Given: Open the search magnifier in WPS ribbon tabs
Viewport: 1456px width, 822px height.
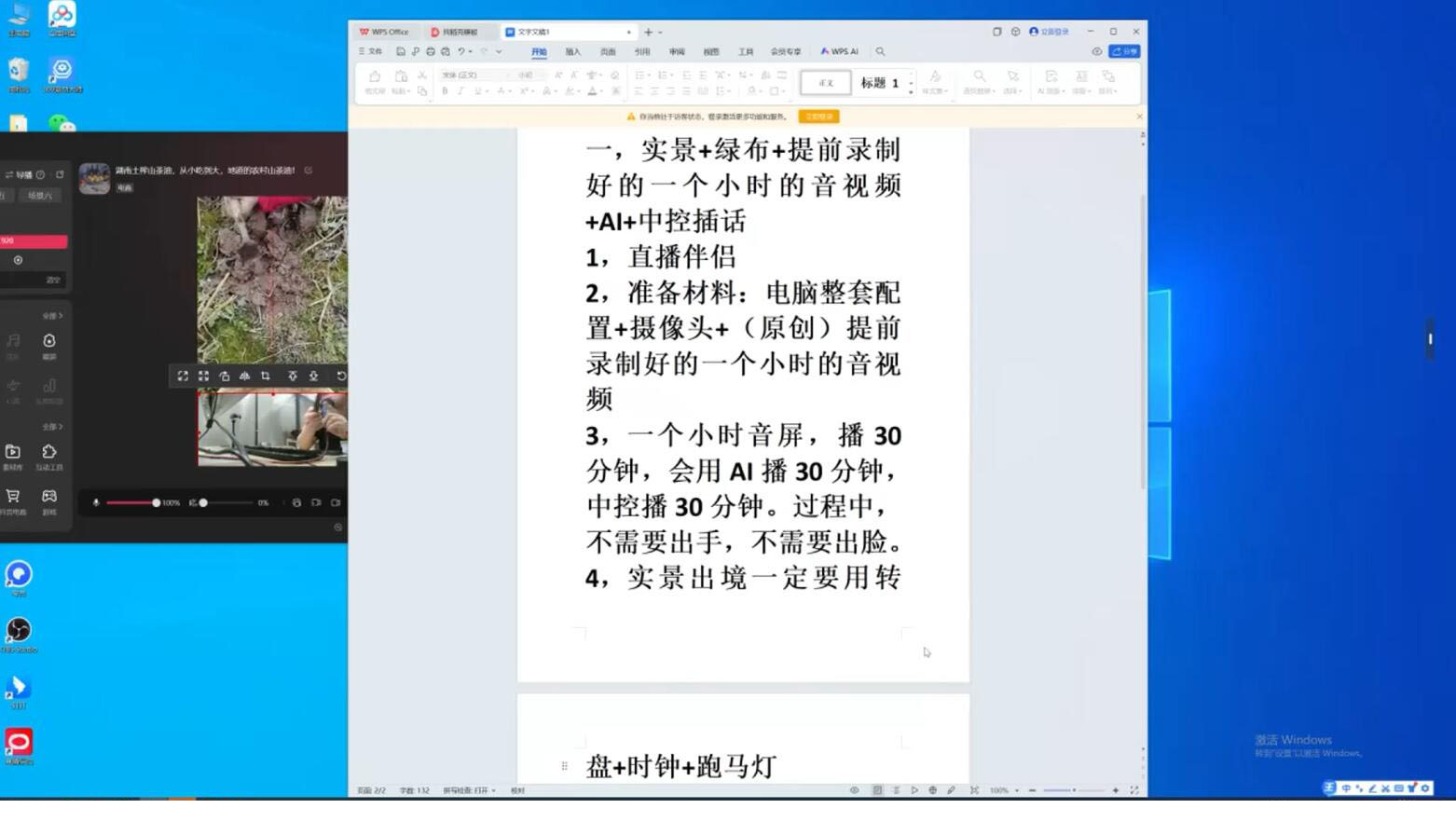Looking at the screenshot, I should point(881,52).
